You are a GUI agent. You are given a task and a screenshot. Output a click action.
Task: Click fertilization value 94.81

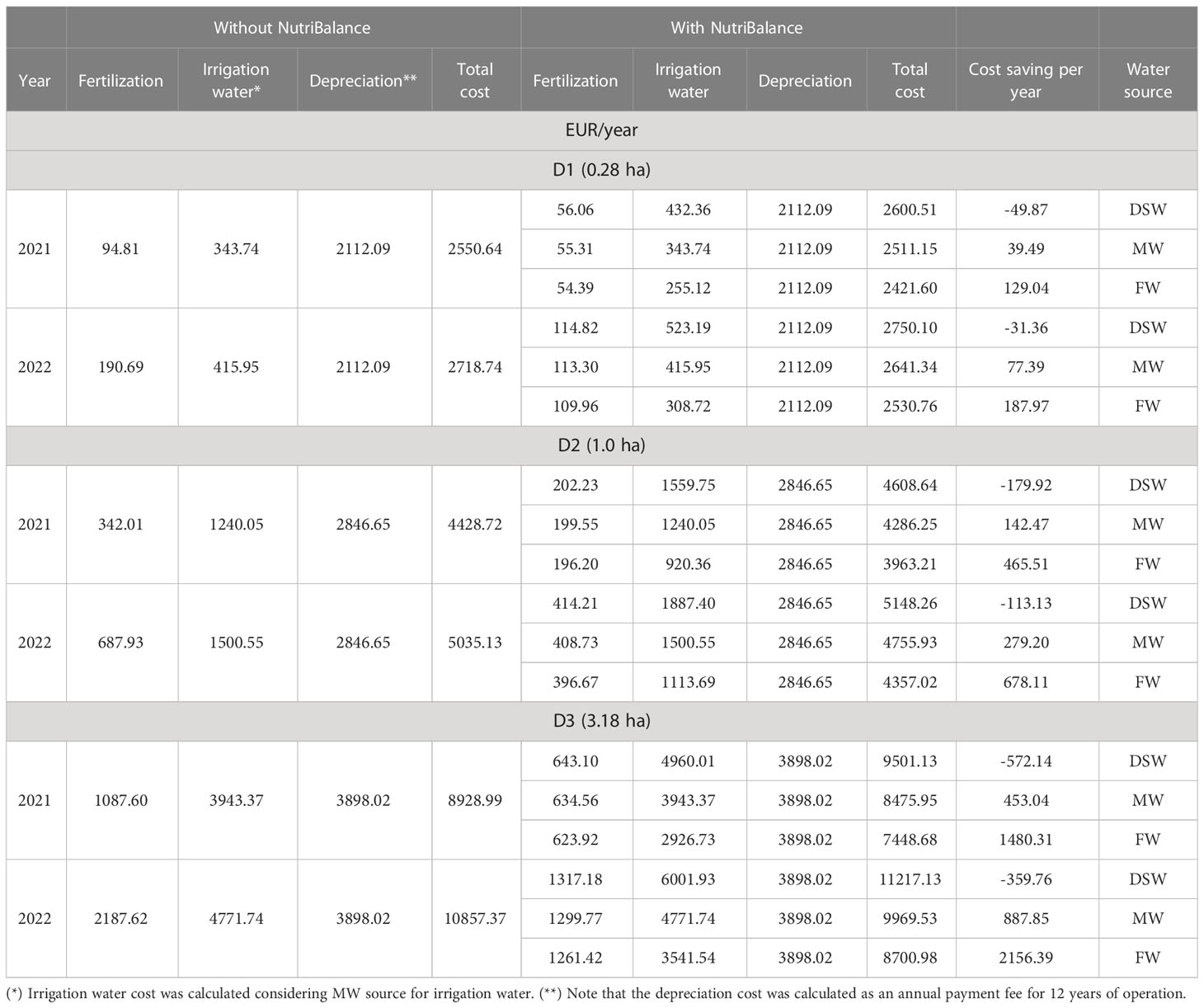pyautogui.click(x=120, y=249)
